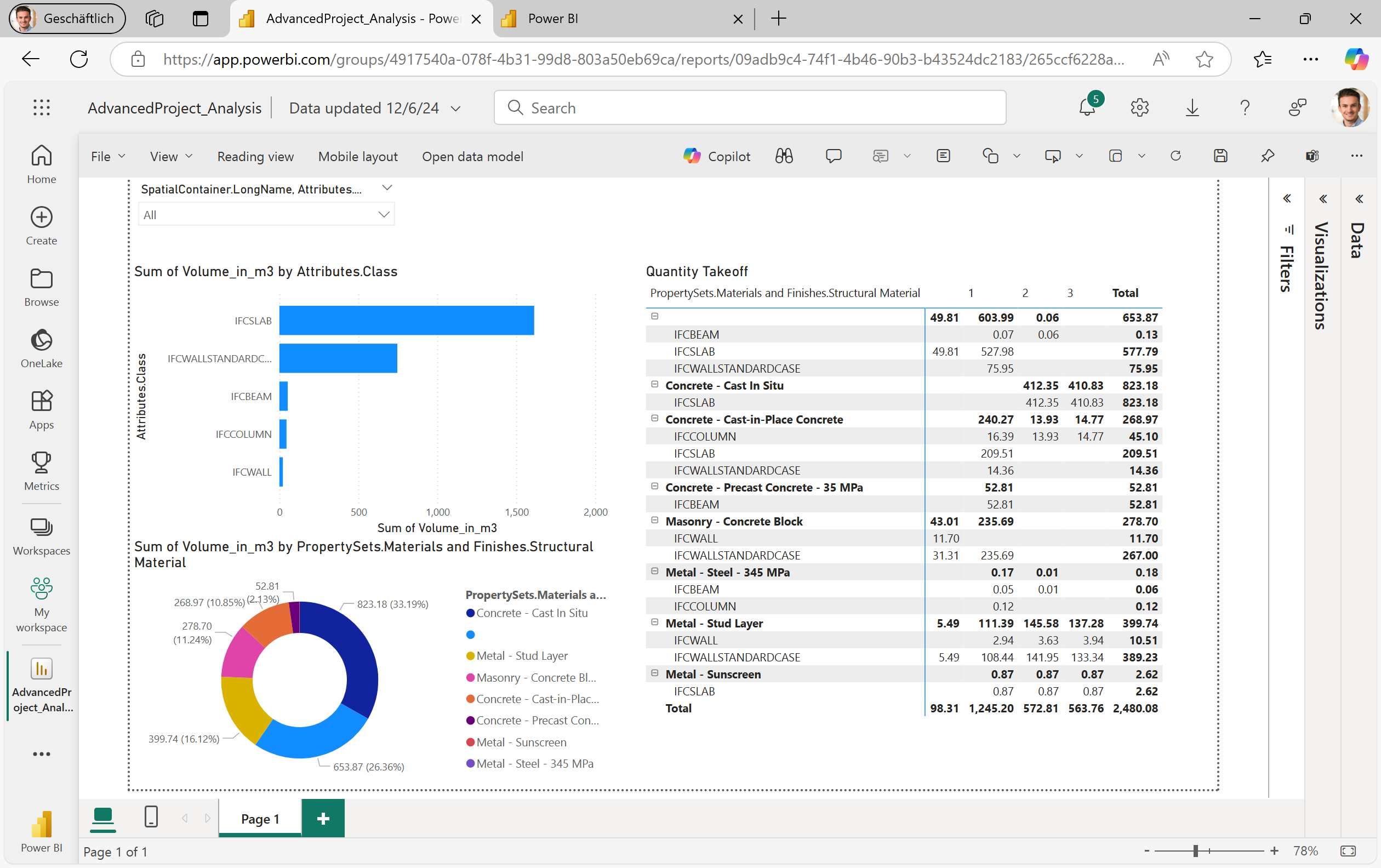Open the File menu
The height and width of the screenshot is (868, 1381).
[107, 157]
